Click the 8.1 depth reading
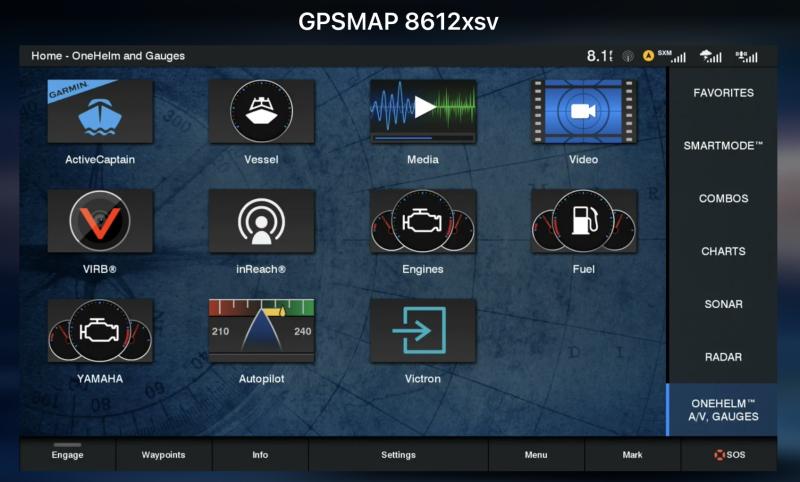The image size is (800, 482). (600, 56)
